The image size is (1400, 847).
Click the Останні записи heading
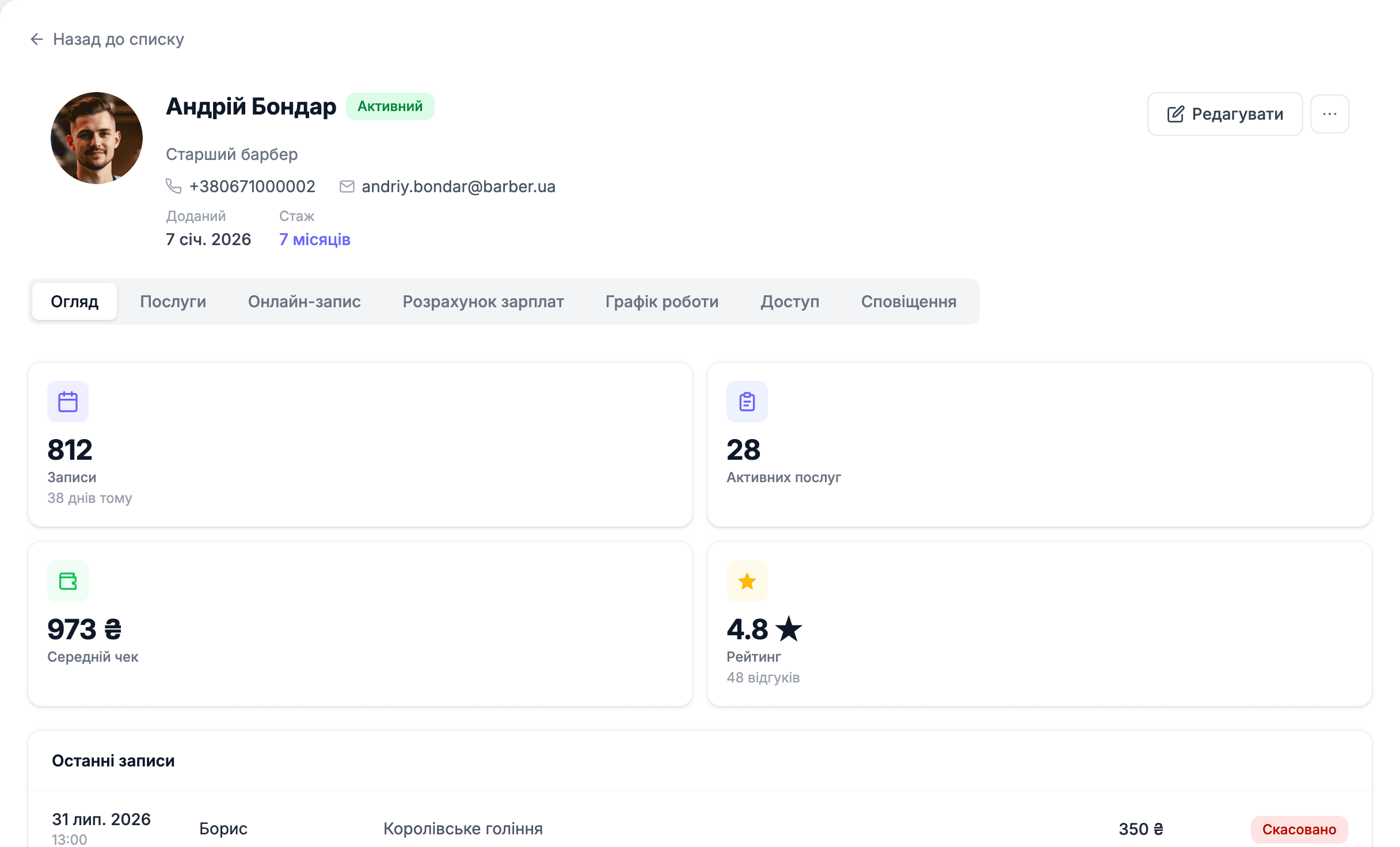[113, 761]
